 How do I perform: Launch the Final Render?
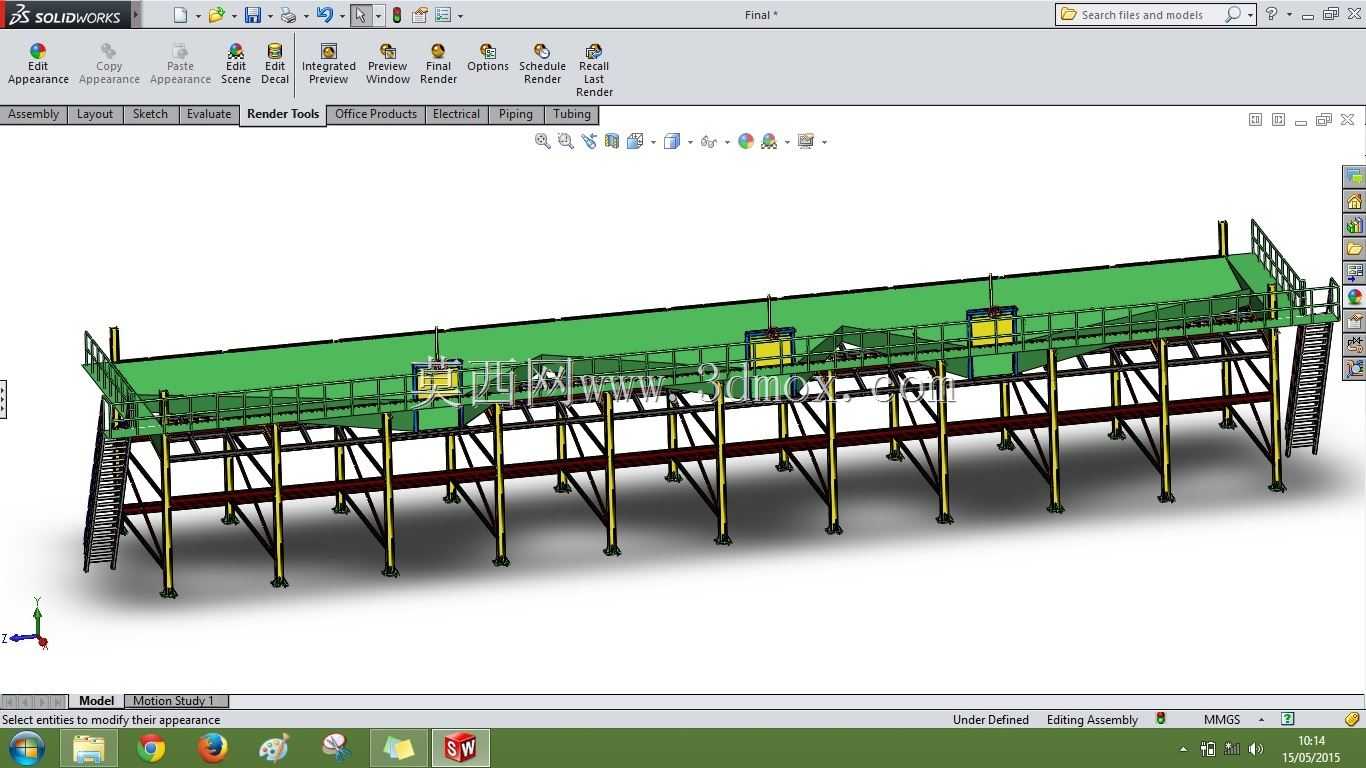[x=438, y=64]
